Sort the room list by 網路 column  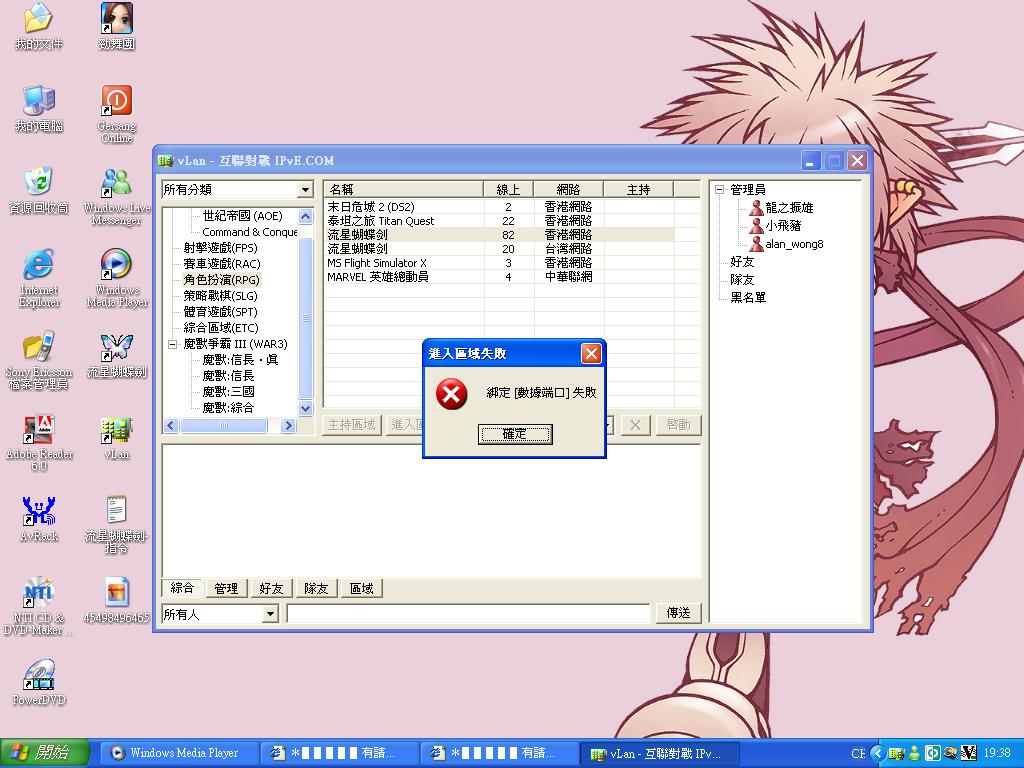point(568,189)
